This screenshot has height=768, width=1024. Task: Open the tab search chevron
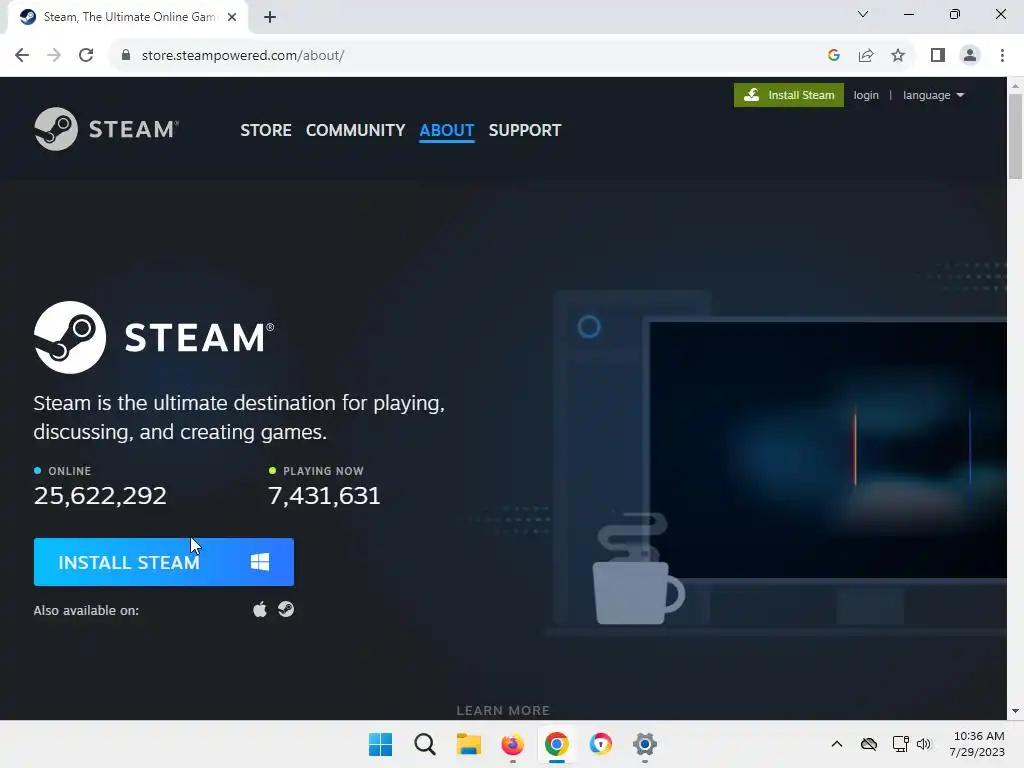coord(863,14)
